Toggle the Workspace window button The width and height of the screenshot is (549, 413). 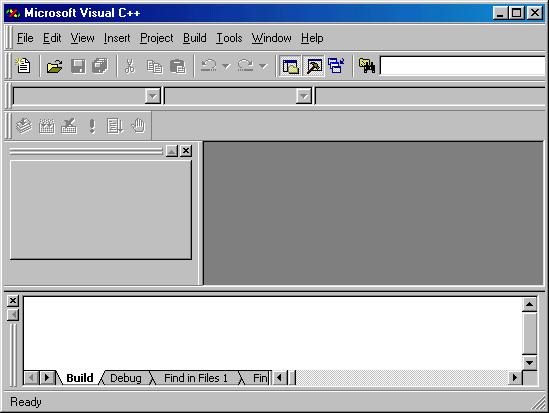coord(290,66)
